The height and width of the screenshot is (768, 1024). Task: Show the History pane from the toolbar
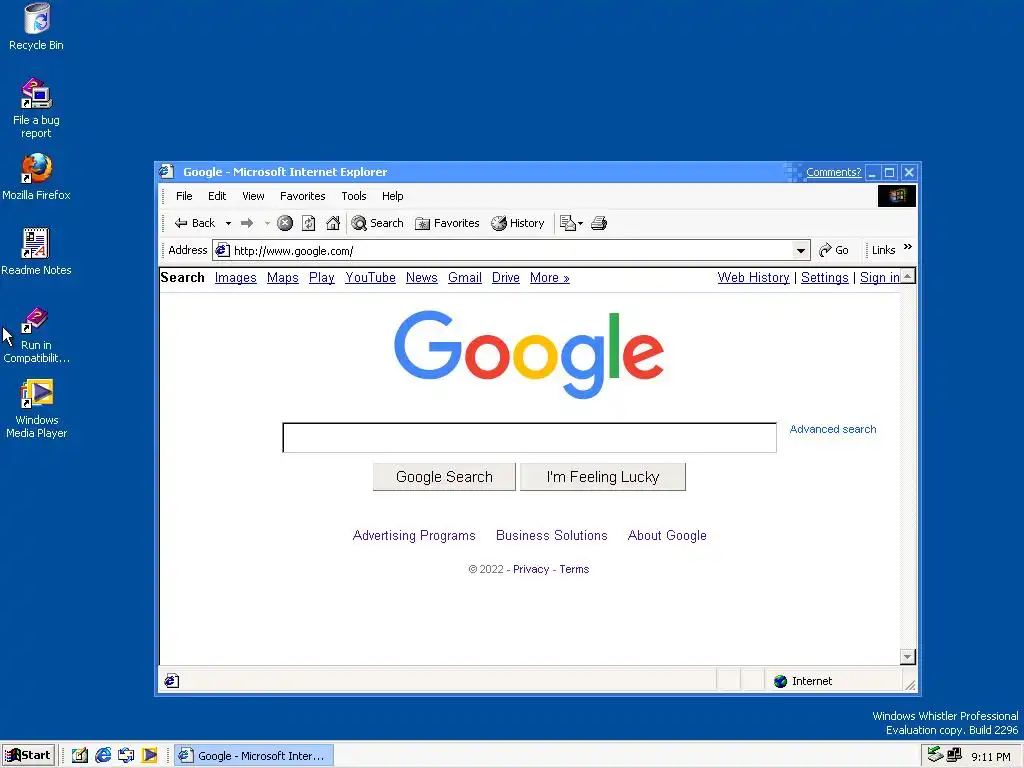click(518, 223)
